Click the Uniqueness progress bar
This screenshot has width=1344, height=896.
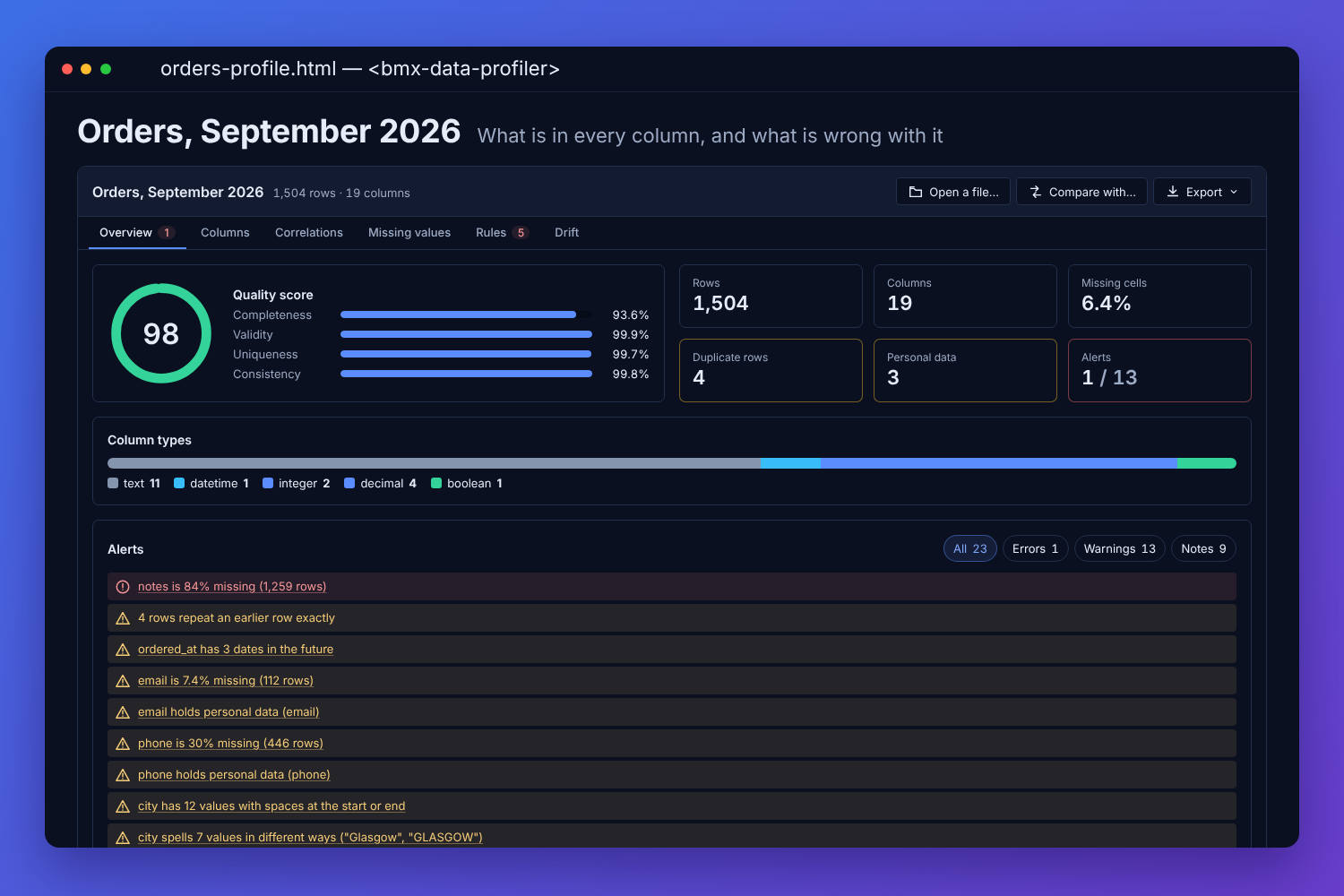click(x=466, y=354)
